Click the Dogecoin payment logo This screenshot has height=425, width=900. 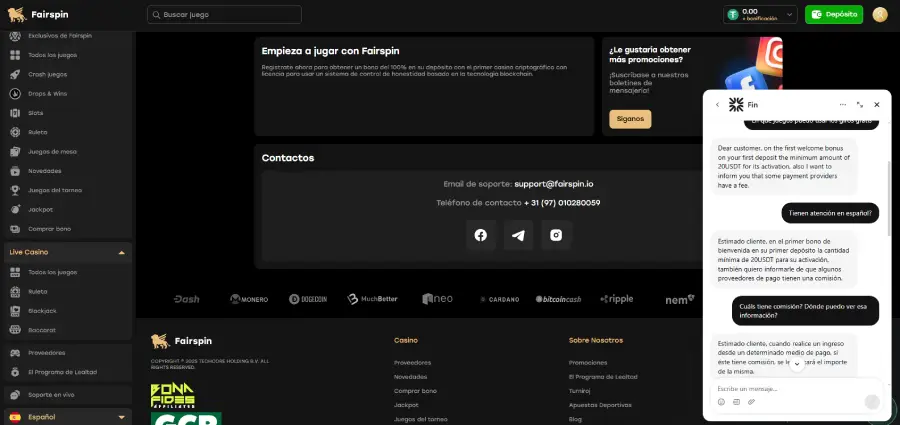tap(308, 299)
